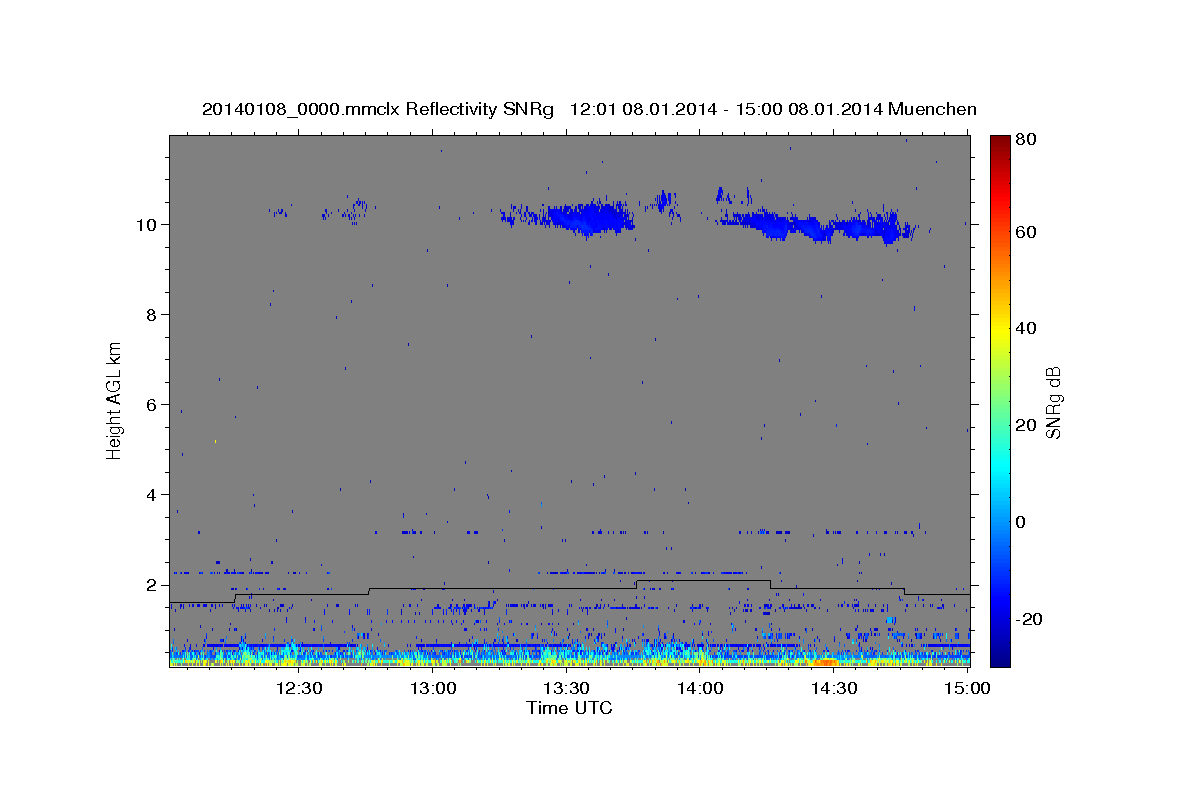
Task: Click the height tick label 10
Action: [x=148, y=224]
